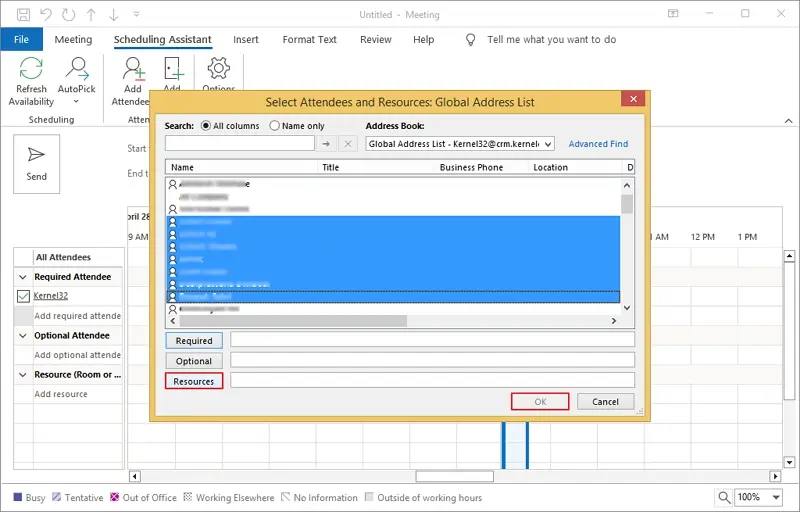This screenshot has width=800, height=512.
Task: Open the Customize Quick Access Toolbar dropdown
Action: (x=136, y=14)
